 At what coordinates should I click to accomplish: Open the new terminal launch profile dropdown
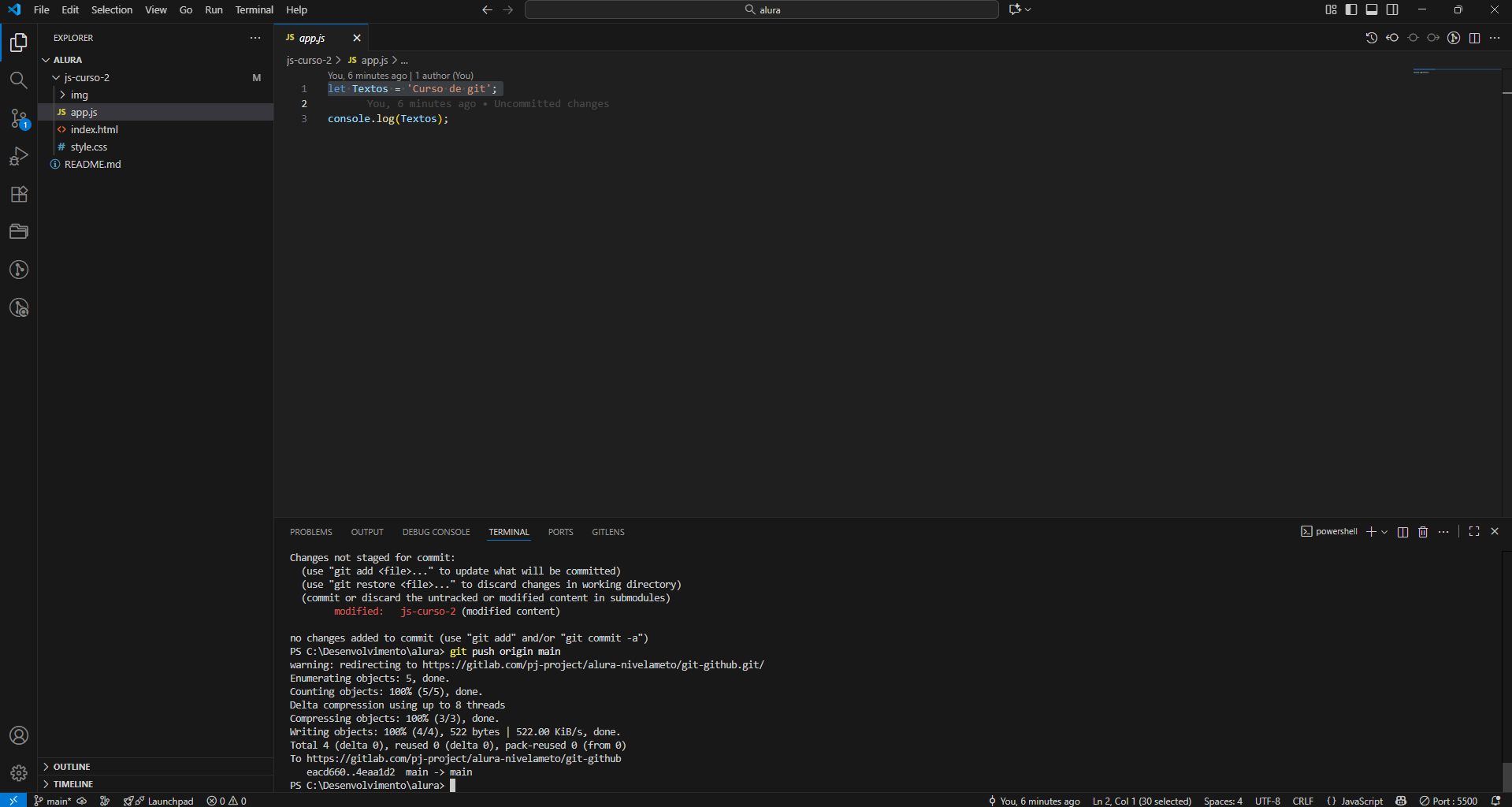pyautogui.click(x=1384, y=532)
